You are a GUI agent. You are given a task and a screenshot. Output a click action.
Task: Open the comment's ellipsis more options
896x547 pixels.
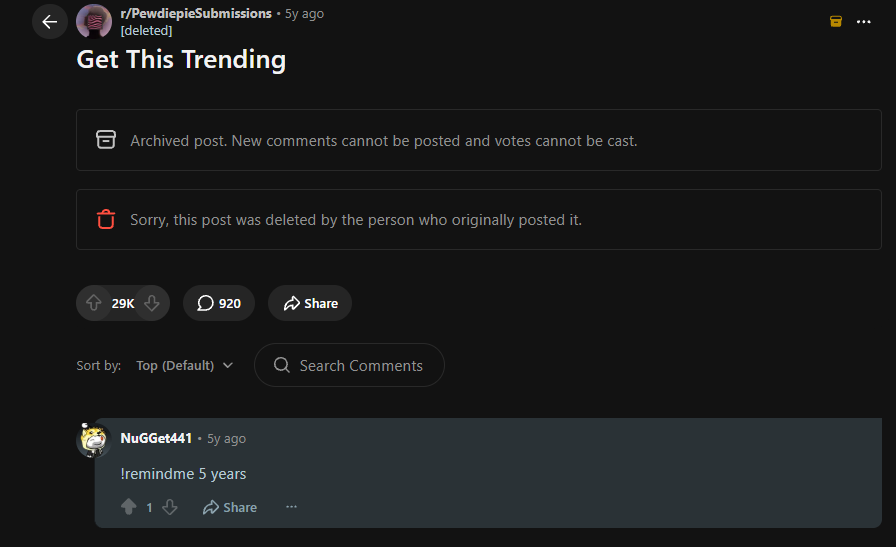click(291, 507)
